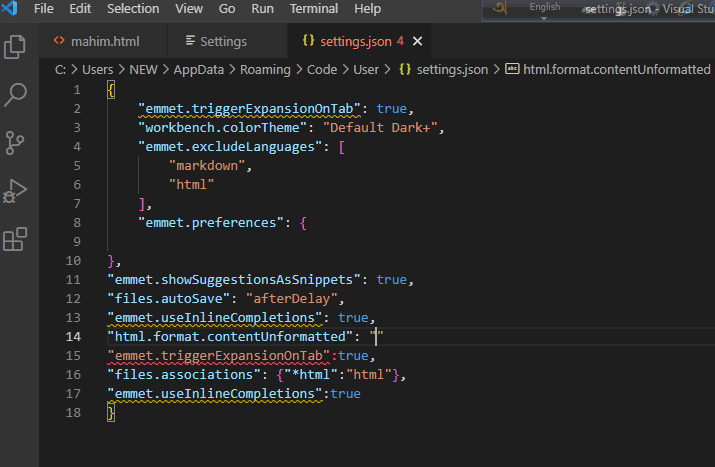Click the "workbench.colorTheme" key text

[x=223, y=128]
